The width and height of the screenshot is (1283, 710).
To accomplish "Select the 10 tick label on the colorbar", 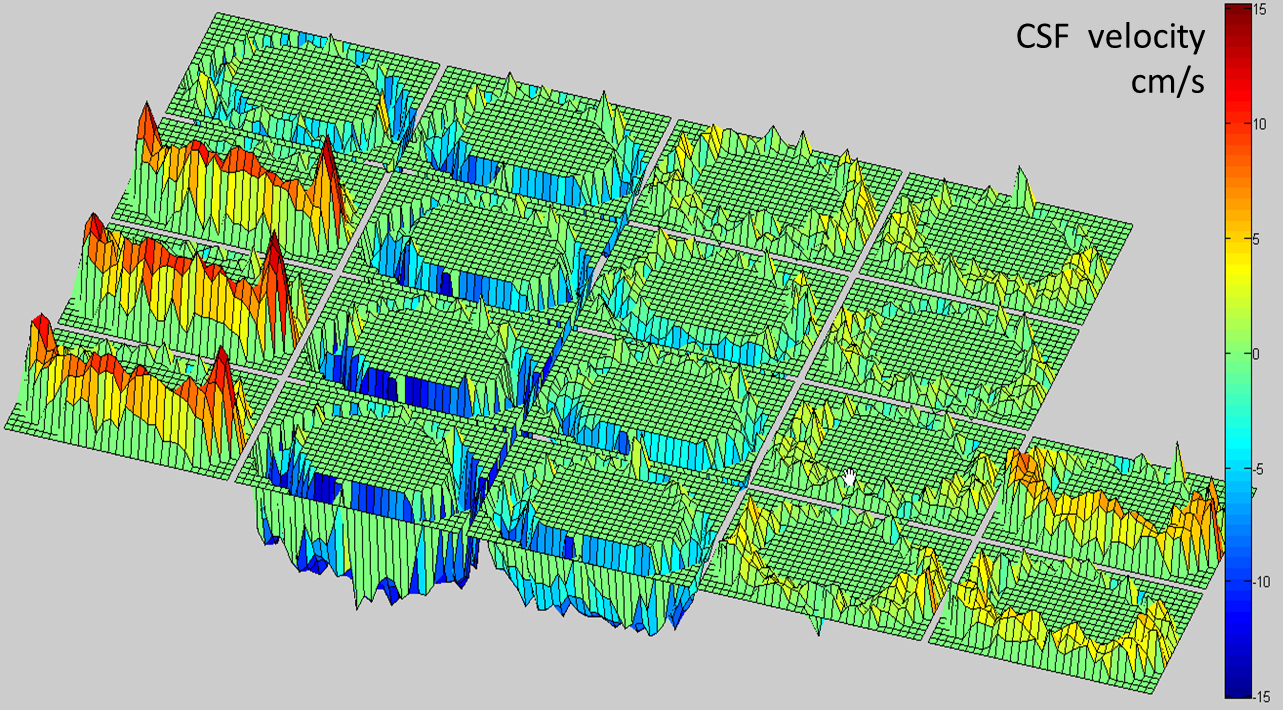I will coord(1262,123).
